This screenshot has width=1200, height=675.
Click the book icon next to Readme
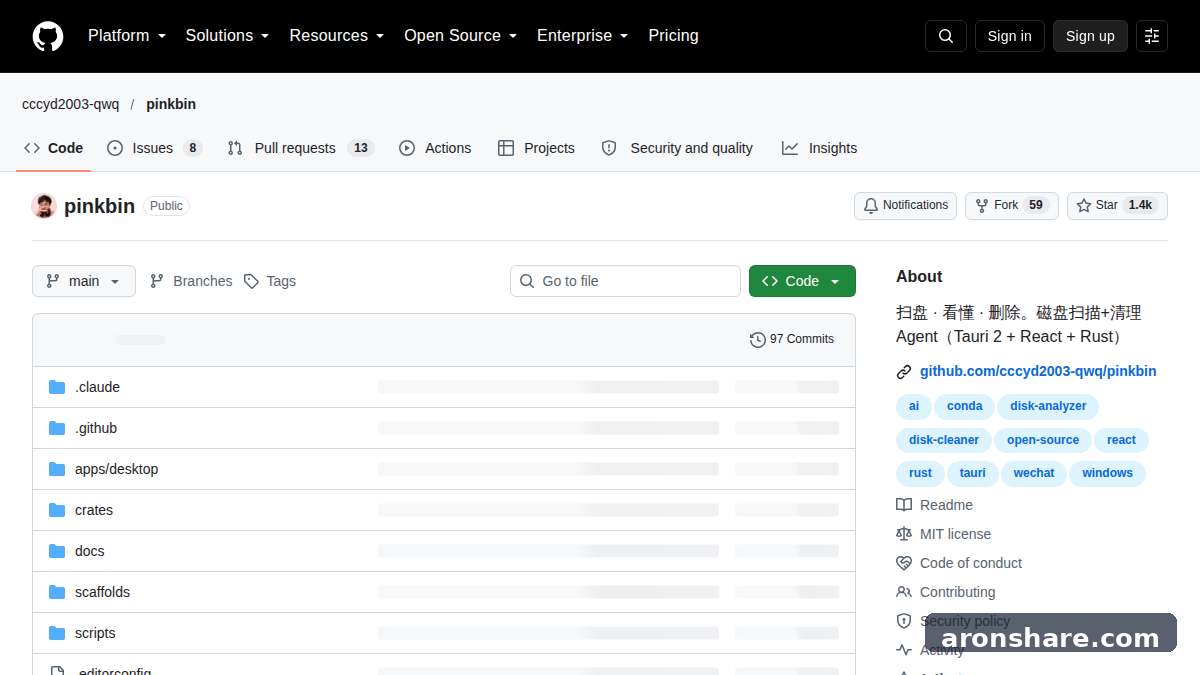click(x=904, y=505)
